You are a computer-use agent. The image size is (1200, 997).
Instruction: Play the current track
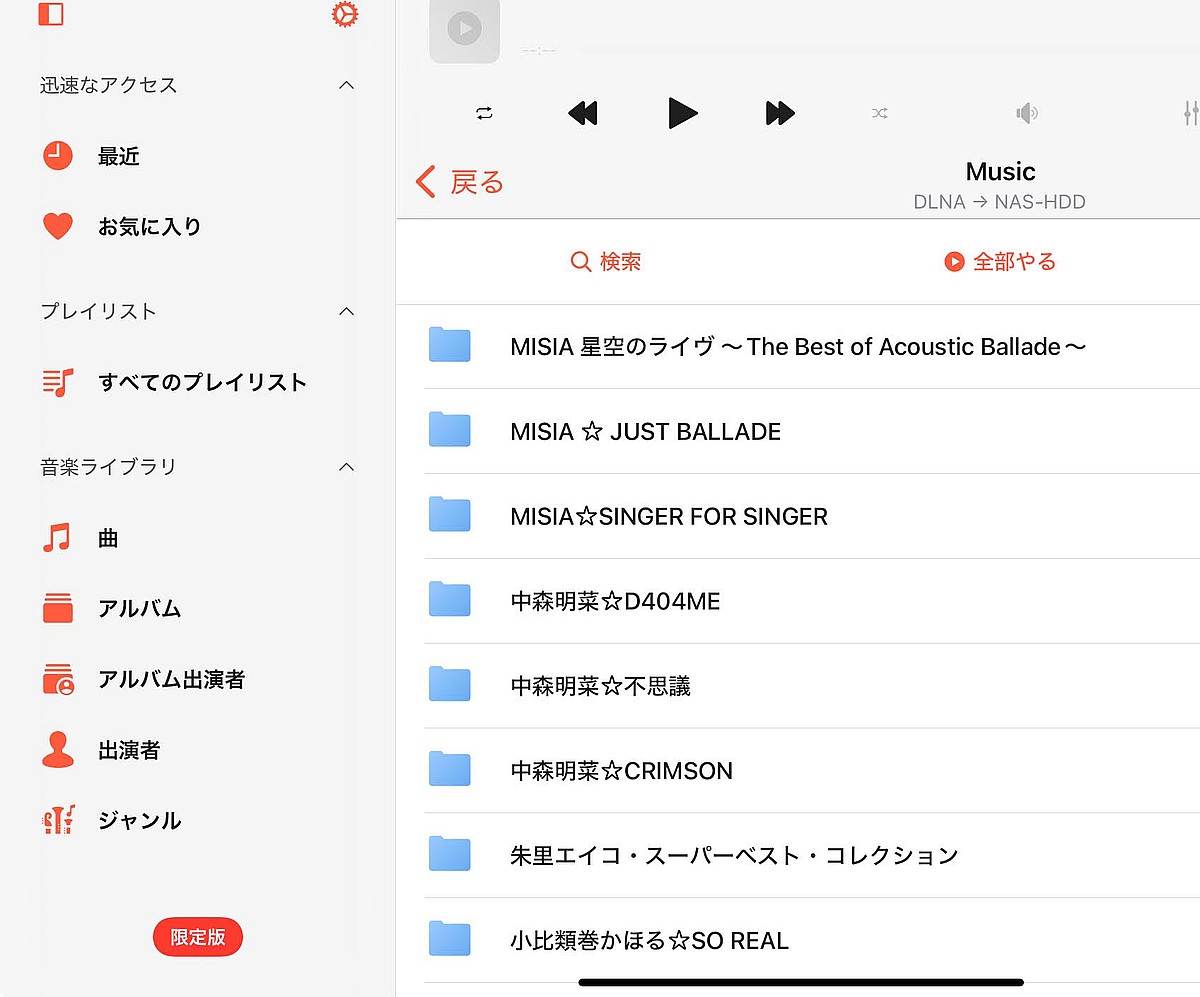[682, 113]
